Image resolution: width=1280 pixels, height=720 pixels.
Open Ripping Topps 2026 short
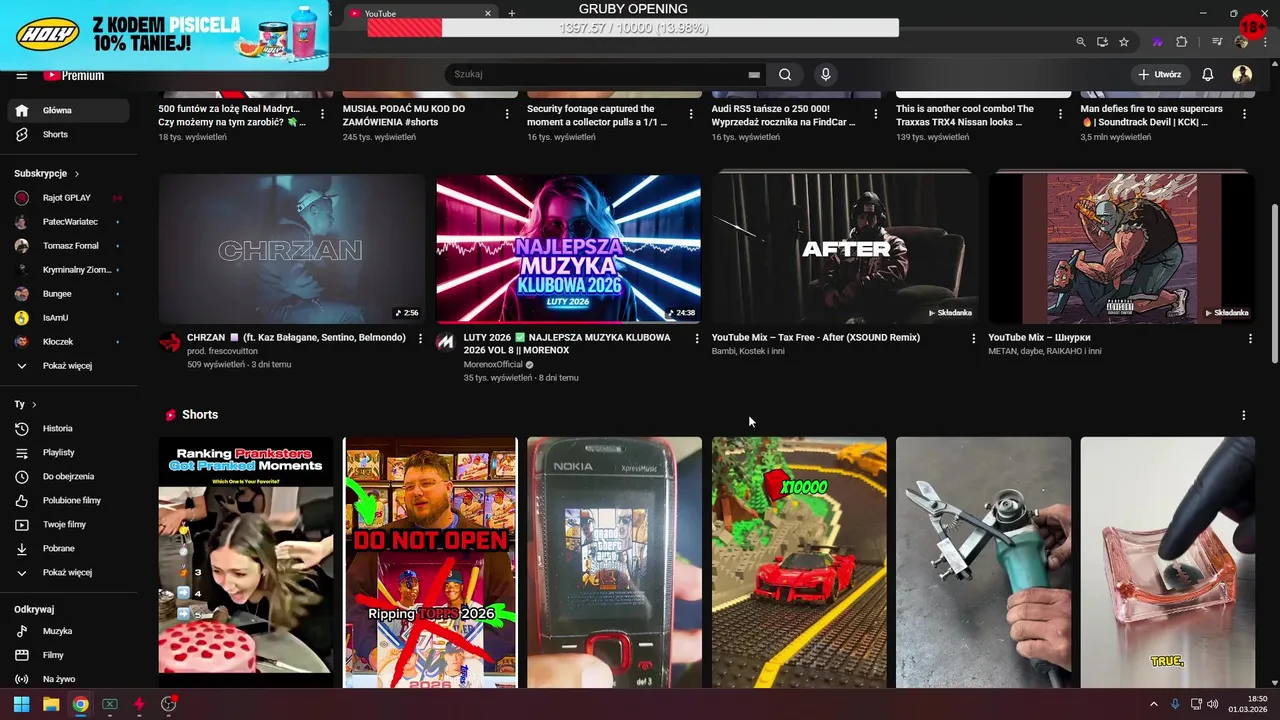[430, 562]
